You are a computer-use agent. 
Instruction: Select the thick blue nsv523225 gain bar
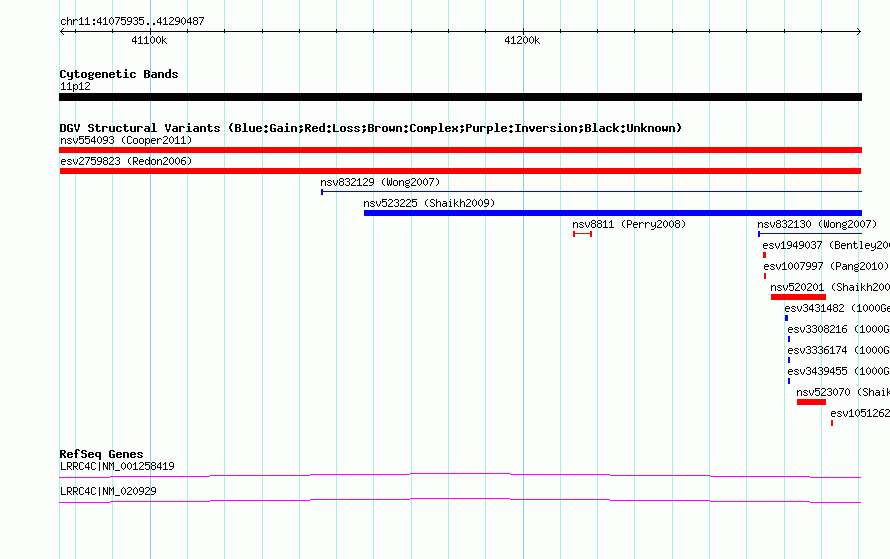point(613,213)
